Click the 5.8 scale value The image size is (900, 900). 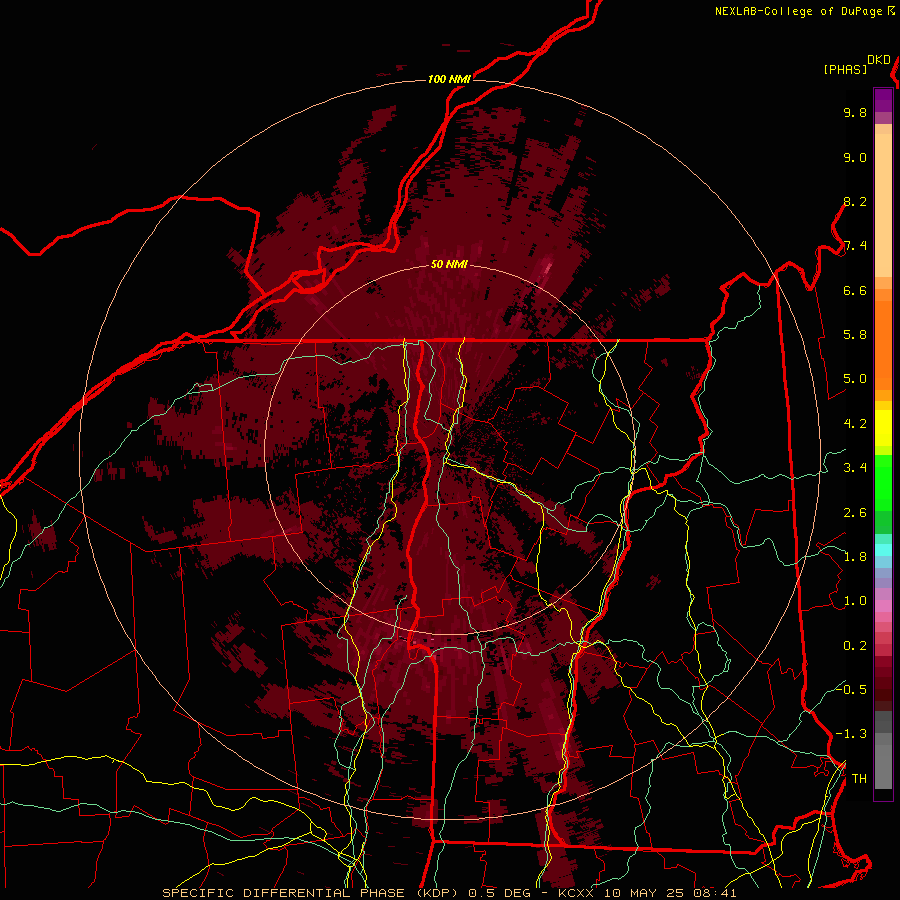tap(855, 335)
